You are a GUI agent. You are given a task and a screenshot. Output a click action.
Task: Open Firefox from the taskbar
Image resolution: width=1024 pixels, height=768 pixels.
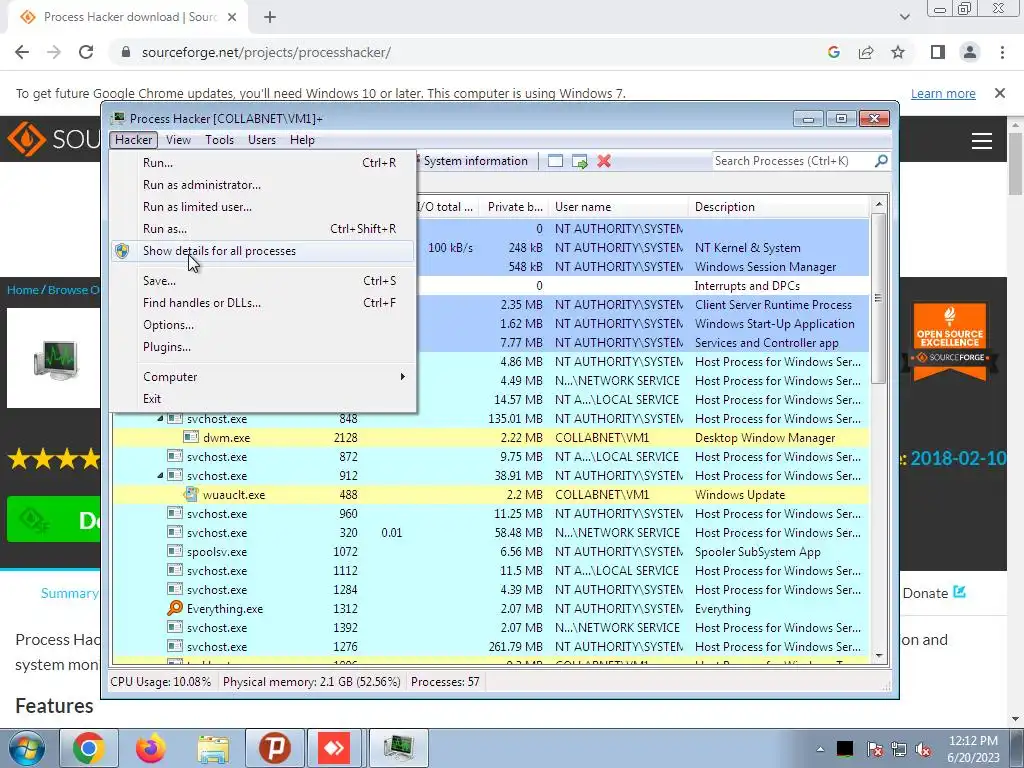[150, 748]
